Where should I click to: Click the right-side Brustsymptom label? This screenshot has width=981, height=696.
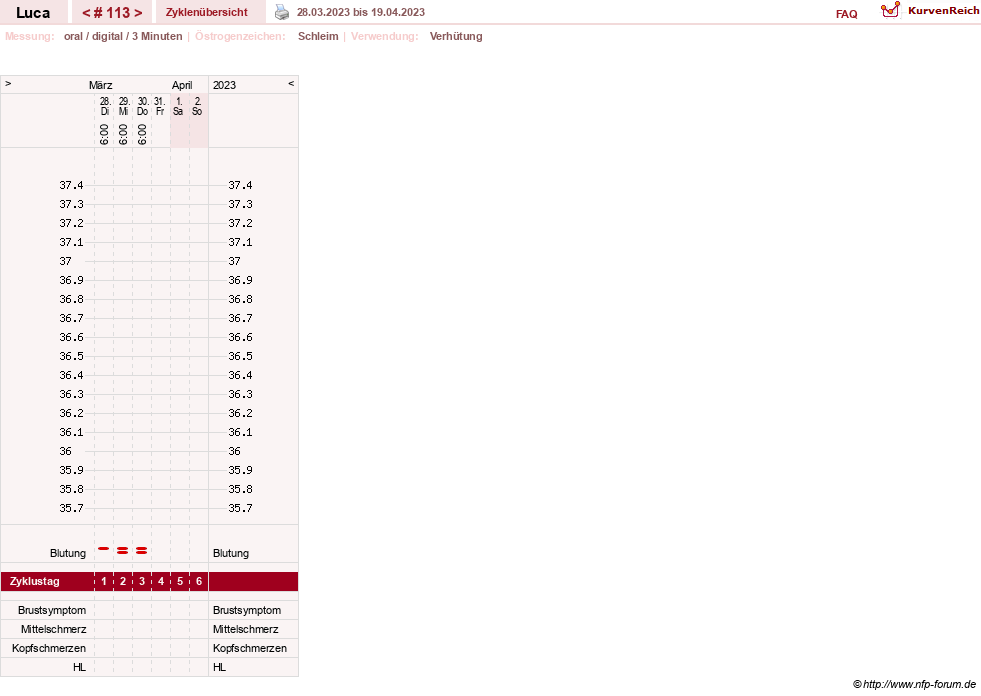tap(247, 610)
